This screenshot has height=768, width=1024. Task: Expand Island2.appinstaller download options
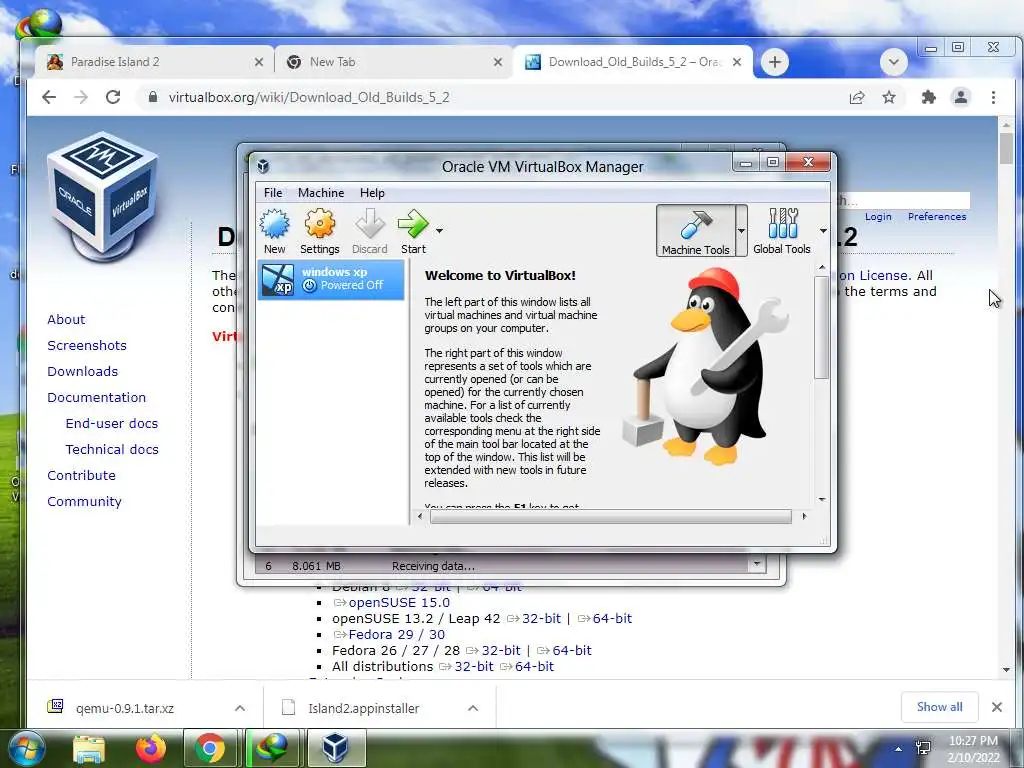point(473,708)
